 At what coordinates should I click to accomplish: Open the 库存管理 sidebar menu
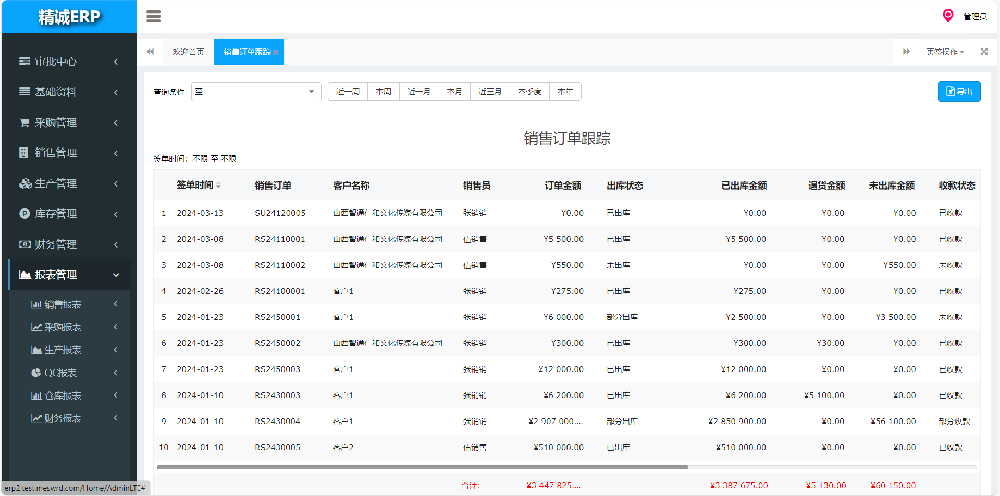(69, 213)
